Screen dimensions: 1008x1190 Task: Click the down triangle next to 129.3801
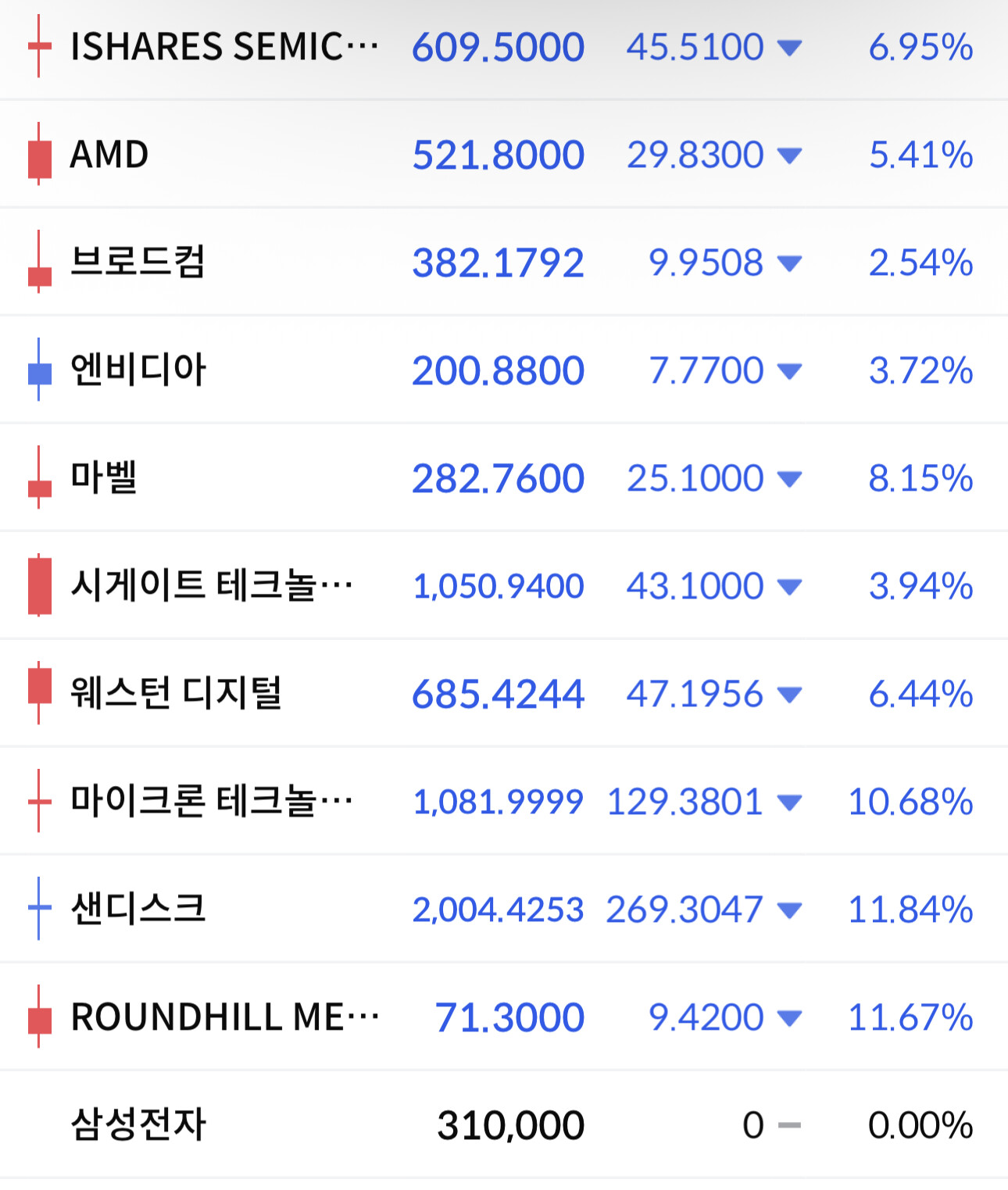coord(790,802)
